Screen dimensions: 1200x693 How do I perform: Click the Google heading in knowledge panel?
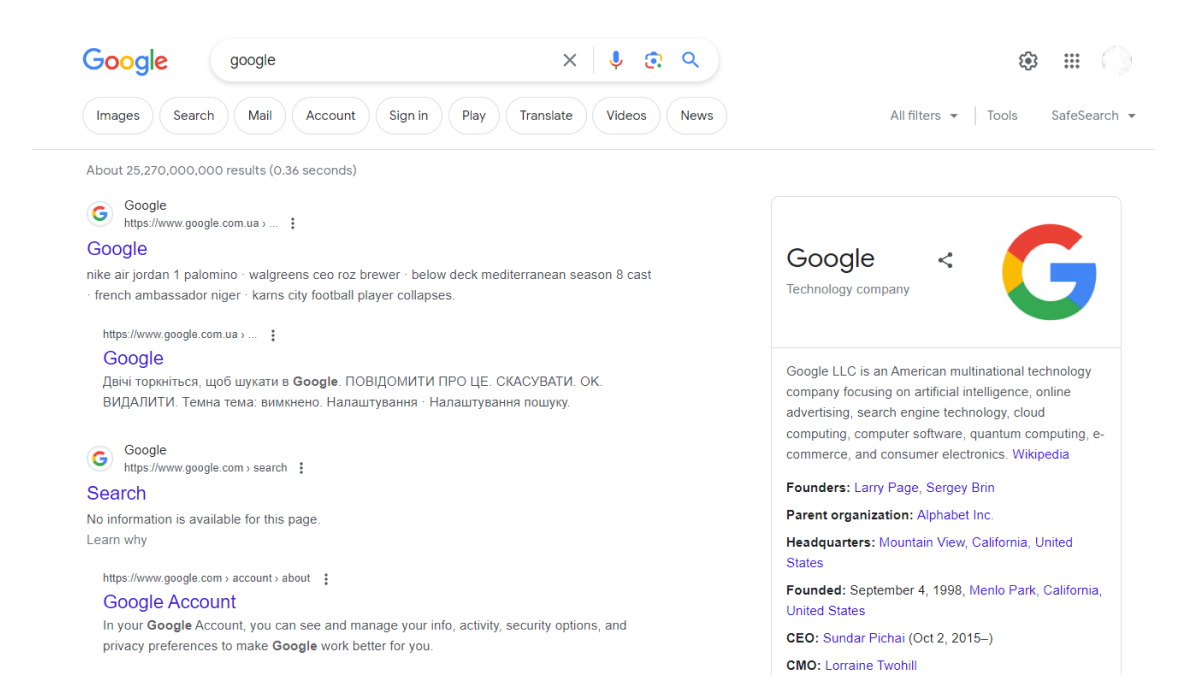[x=830, y=258]
